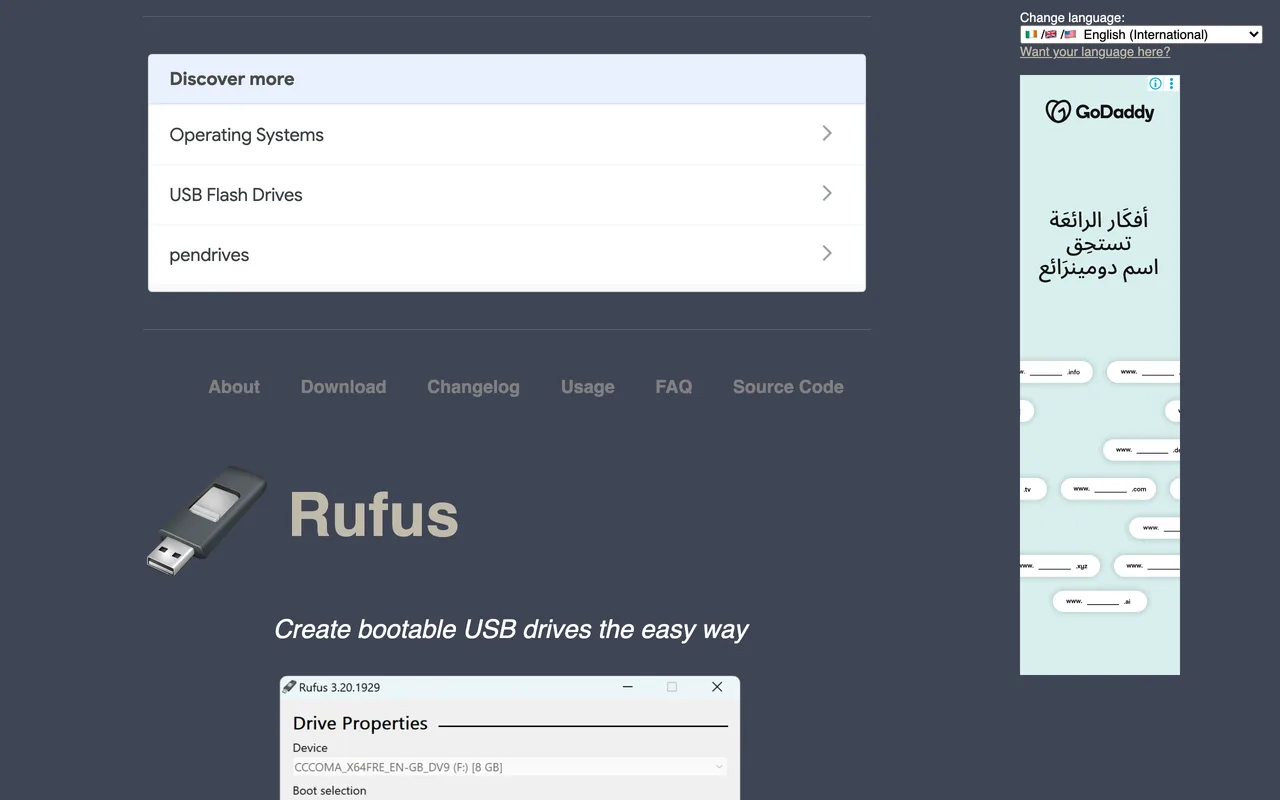Click the 'Boot selection' label
Image resolution: width=1280 pixels, height=800 pixels.
329,790
